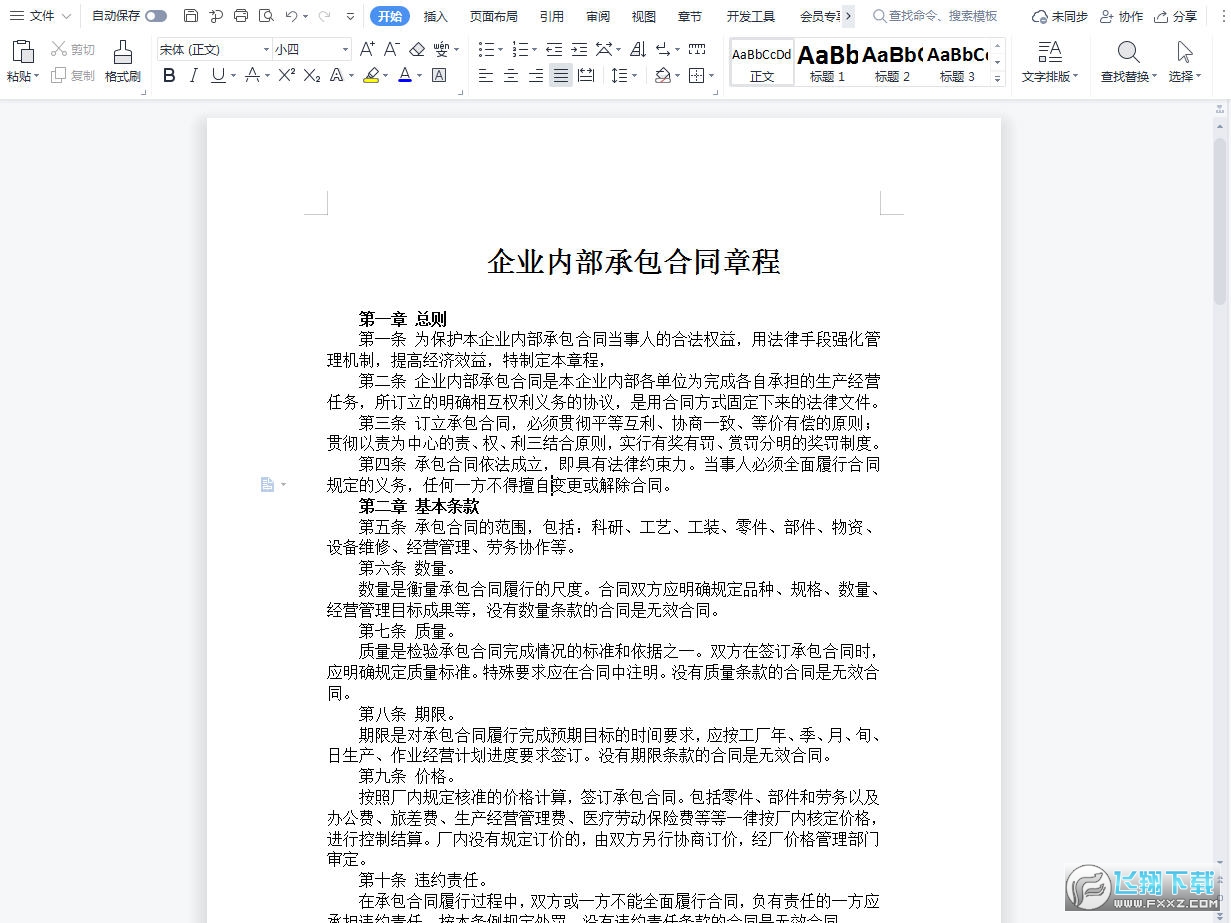The image size is (1231, 923).
Task: Center align text
Action: 511,75
